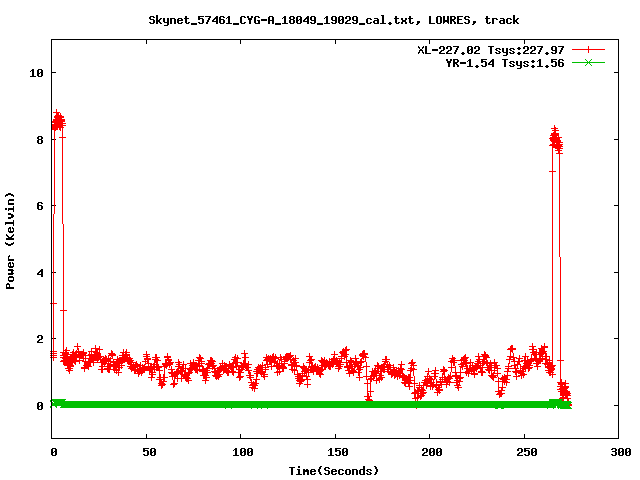Click y-axis tick label 4

(x=40, y=273)
